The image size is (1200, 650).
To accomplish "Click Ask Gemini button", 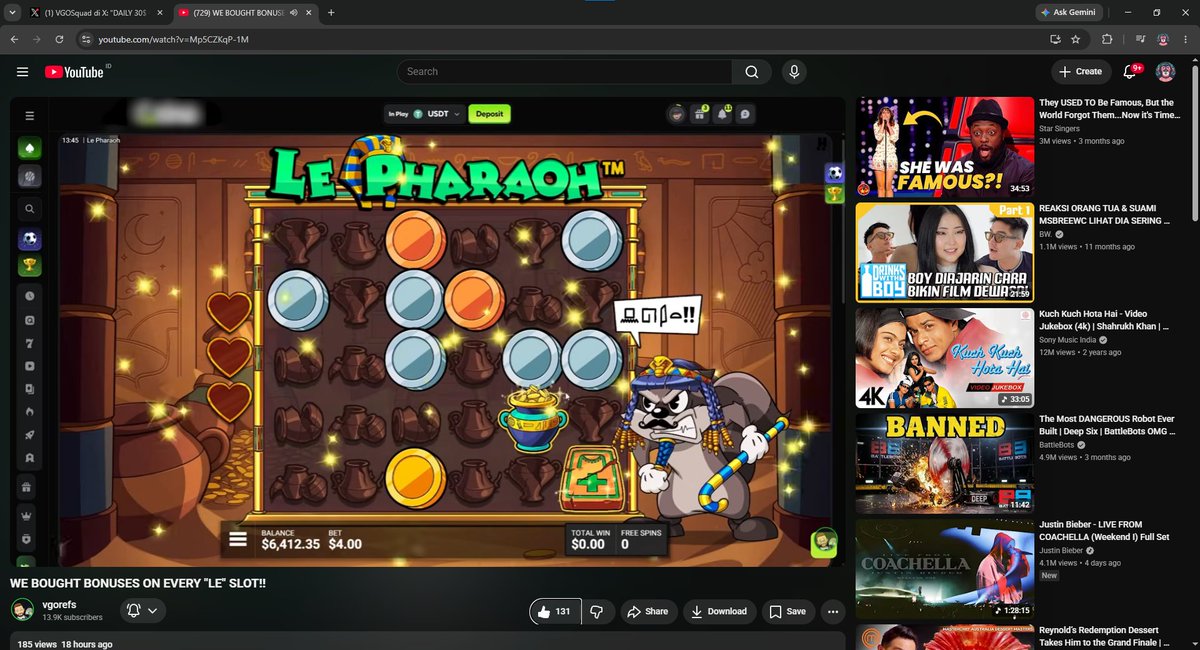I will 1067,12.
